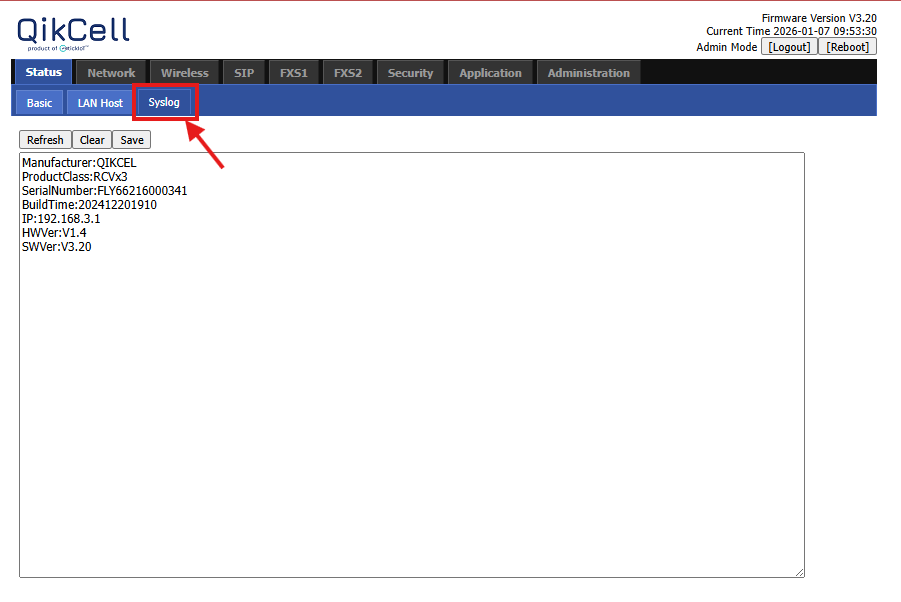This screenshot has height=602, width=901.
Task: Click the text area resize handle
Action: click(x=799, y=572)
